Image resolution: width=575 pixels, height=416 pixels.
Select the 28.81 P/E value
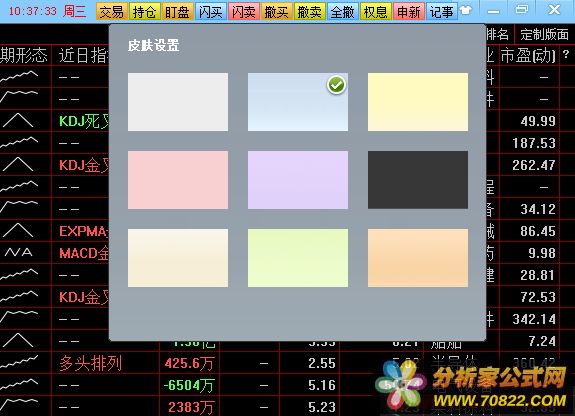coord(538,275)
